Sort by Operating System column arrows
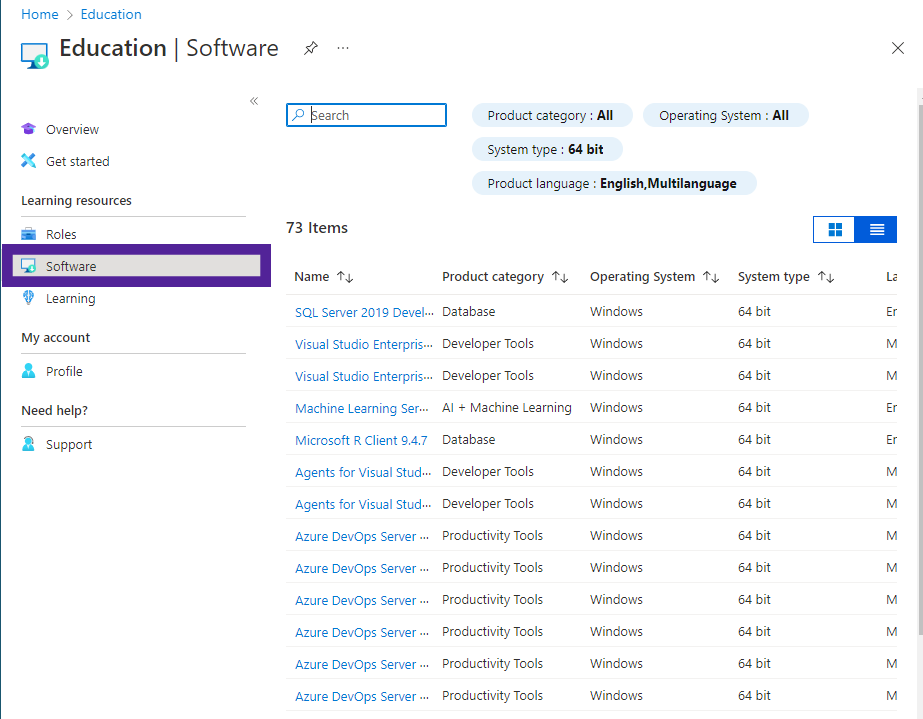Image resolution: width=923 pixels, height=719 pixels. click(x=711, y=277)
